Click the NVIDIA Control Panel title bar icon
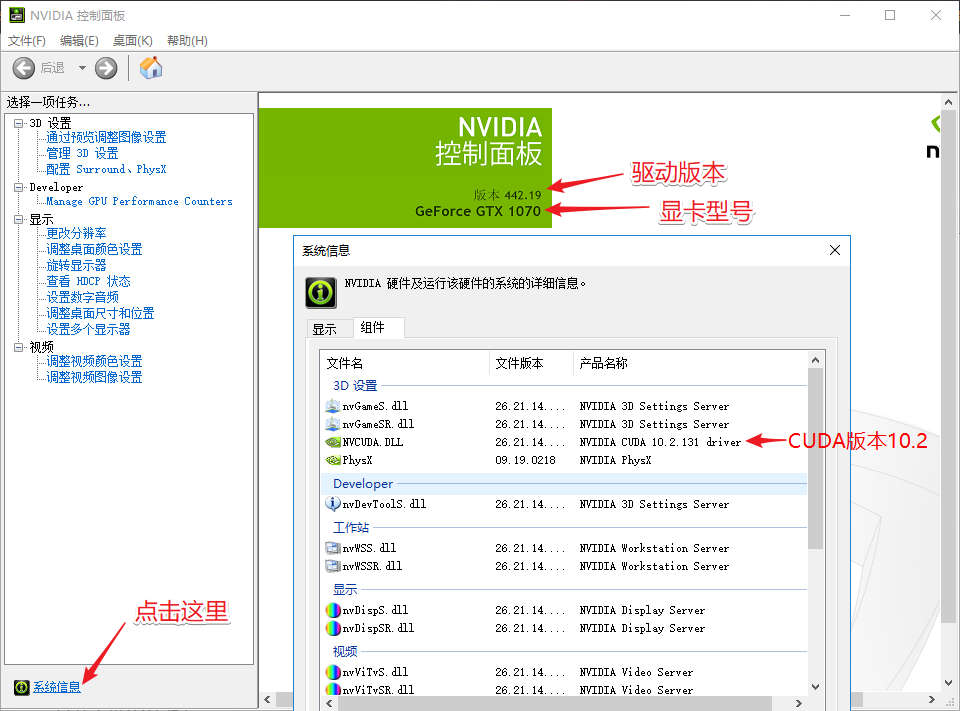 coord(17,15)
